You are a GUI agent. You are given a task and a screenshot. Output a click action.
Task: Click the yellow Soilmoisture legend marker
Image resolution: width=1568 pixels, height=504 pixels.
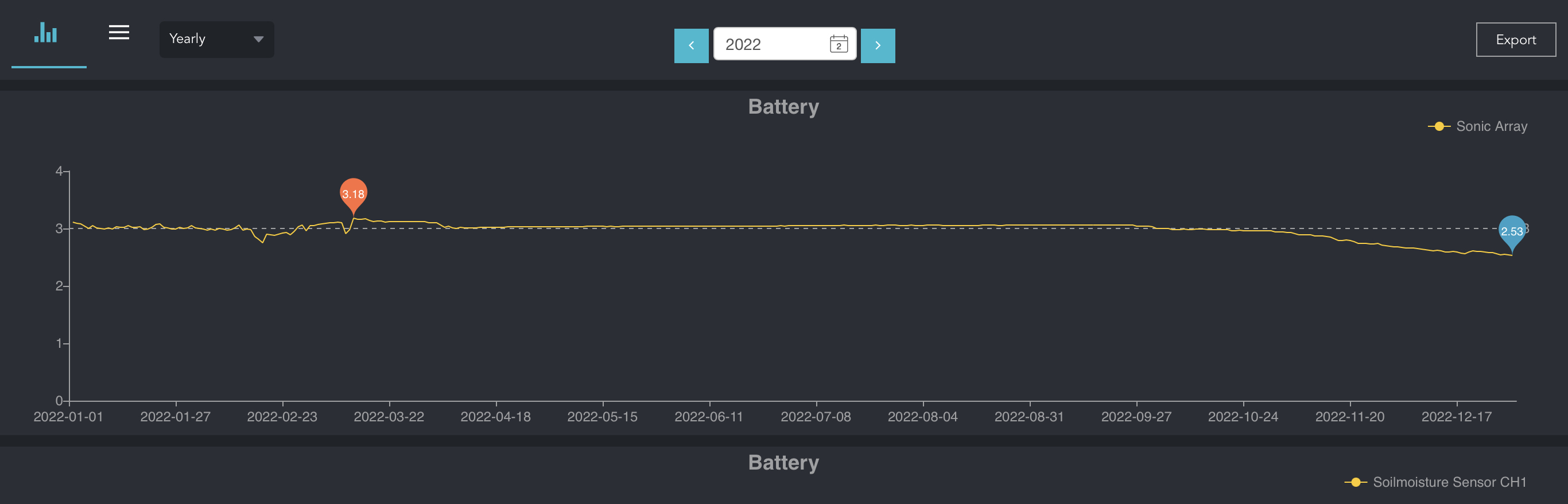[1356, 482]
